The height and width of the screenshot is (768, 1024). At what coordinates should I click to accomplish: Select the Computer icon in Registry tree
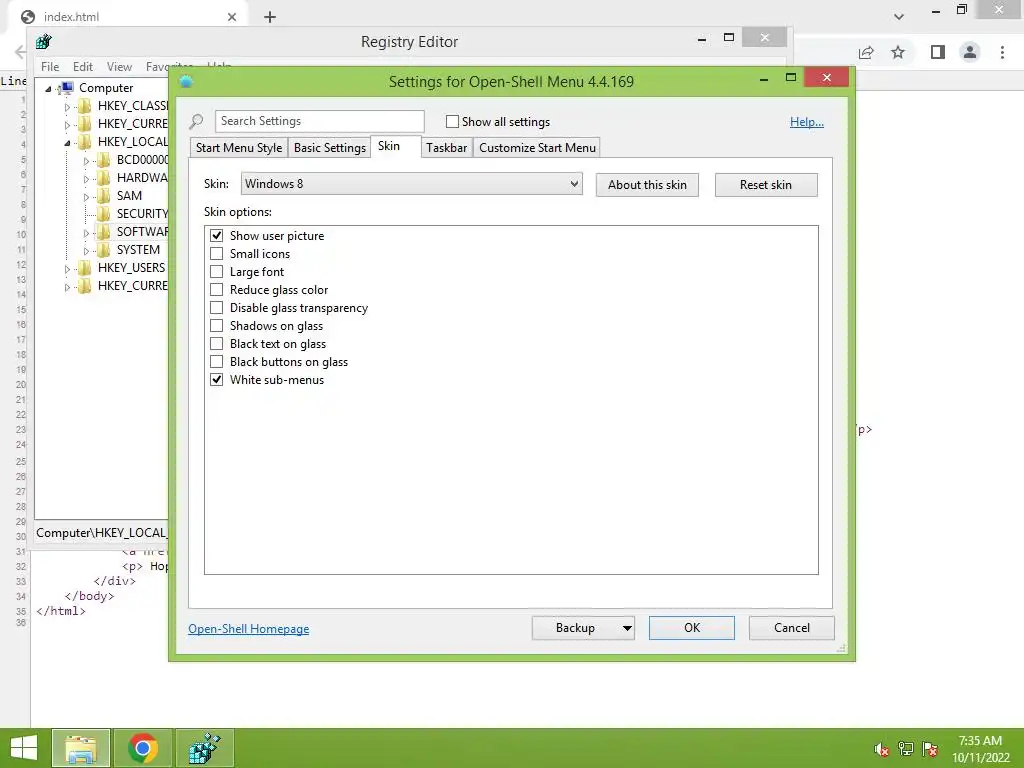(x=65, y=88)
